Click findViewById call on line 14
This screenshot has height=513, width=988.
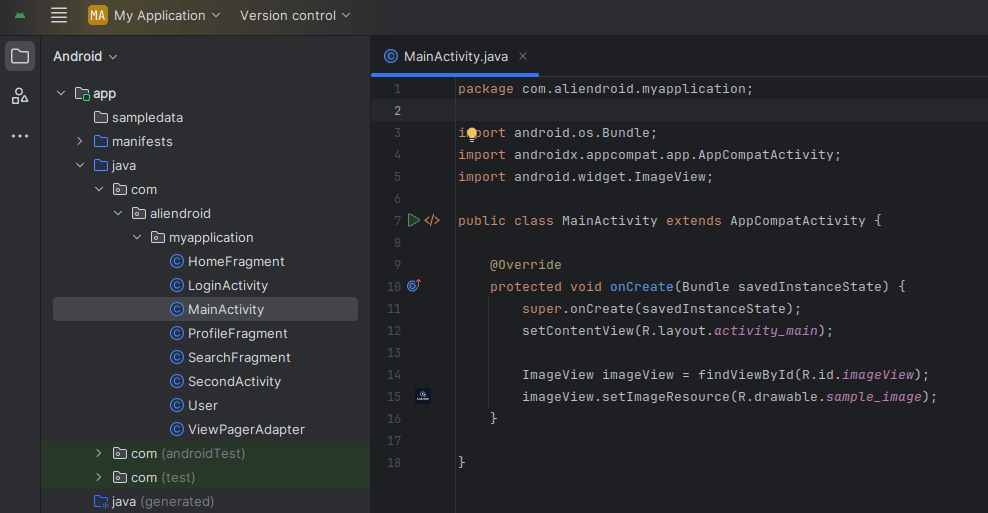[x=745, y=374]
